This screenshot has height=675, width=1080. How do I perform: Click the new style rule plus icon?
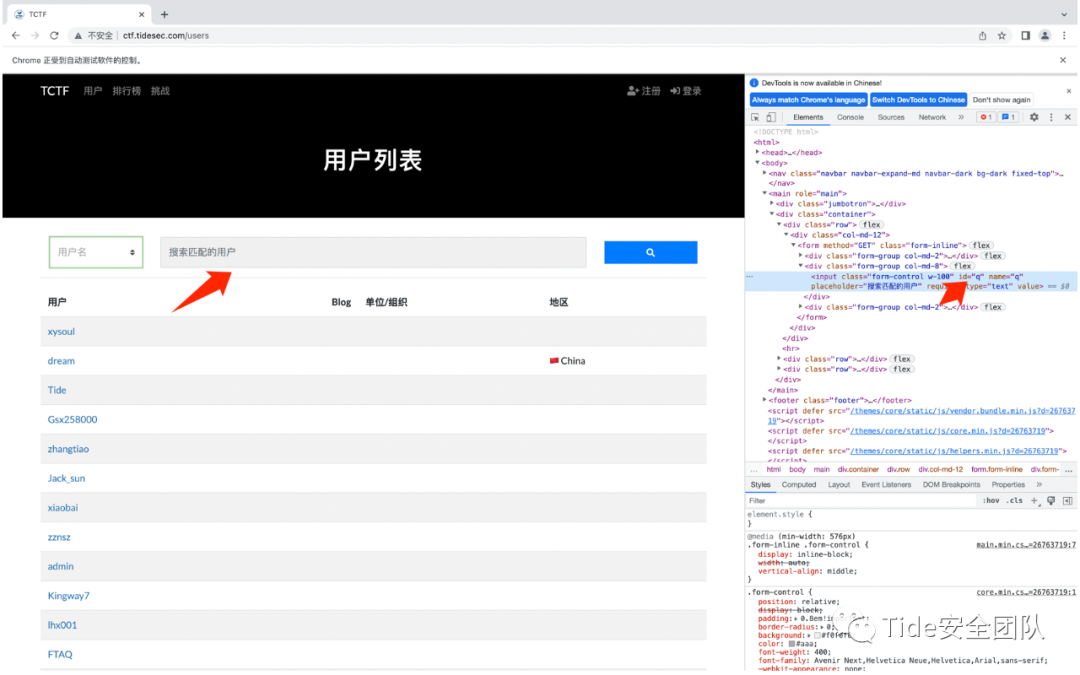1034,501
